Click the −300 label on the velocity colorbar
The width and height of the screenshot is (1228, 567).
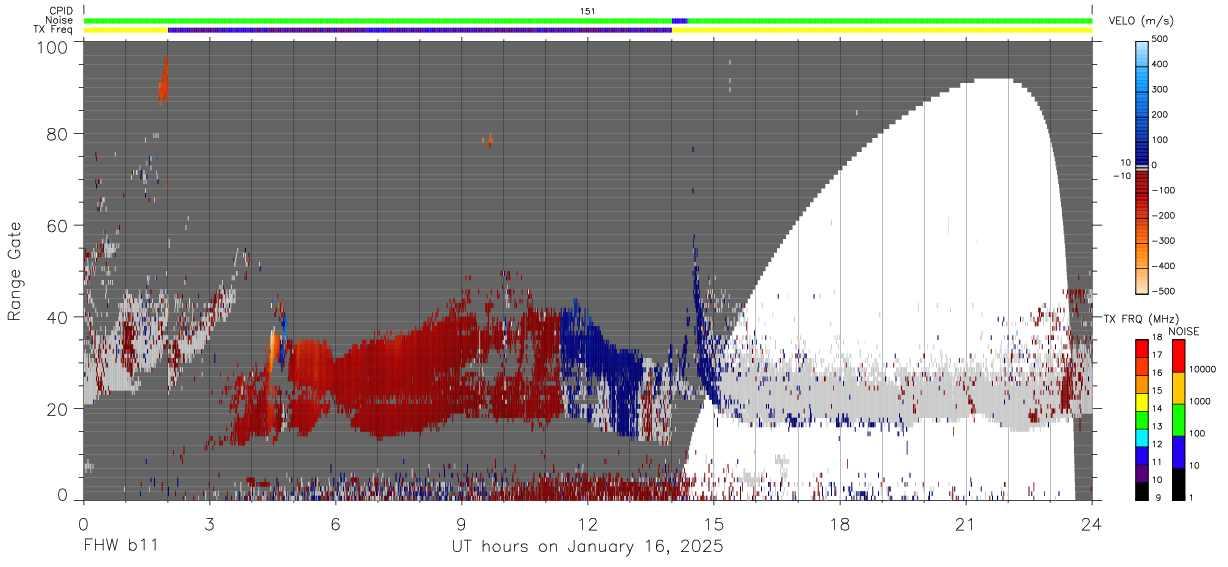coord(1163,241)
